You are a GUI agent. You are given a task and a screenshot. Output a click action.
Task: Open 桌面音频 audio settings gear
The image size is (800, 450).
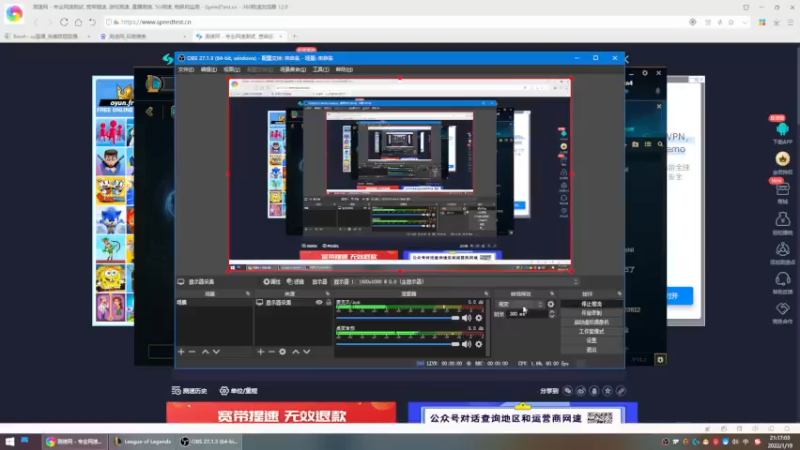pyautogui.click(x=479, y=344)
